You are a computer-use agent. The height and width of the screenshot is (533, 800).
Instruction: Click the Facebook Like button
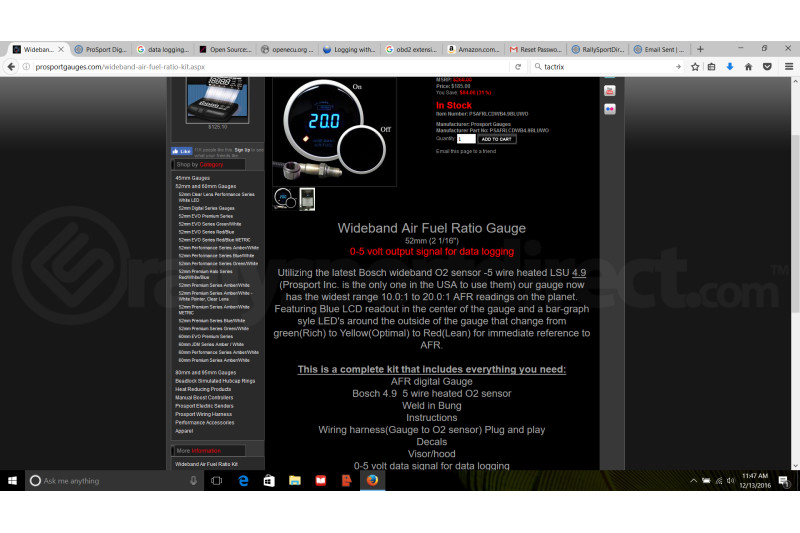coord(181,151)
